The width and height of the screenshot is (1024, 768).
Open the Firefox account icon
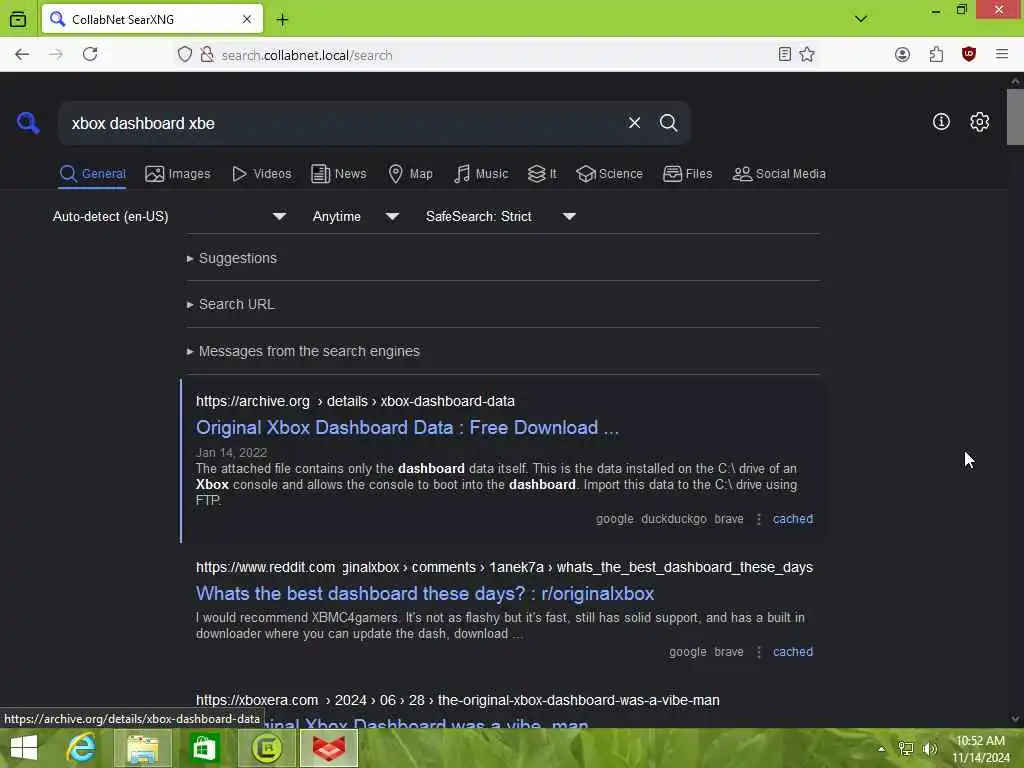coord(902,55)
